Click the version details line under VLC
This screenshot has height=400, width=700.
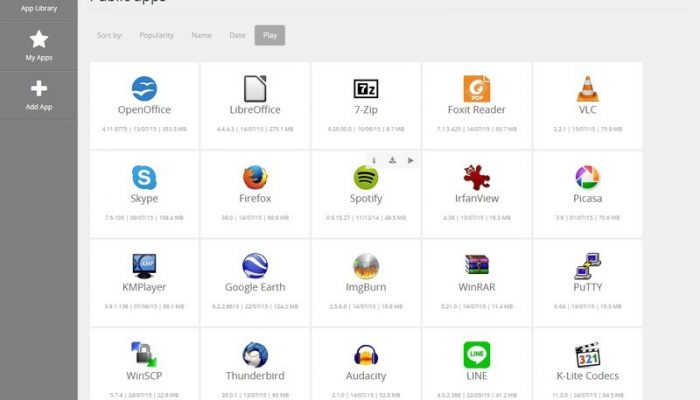(x=588, y=129)
